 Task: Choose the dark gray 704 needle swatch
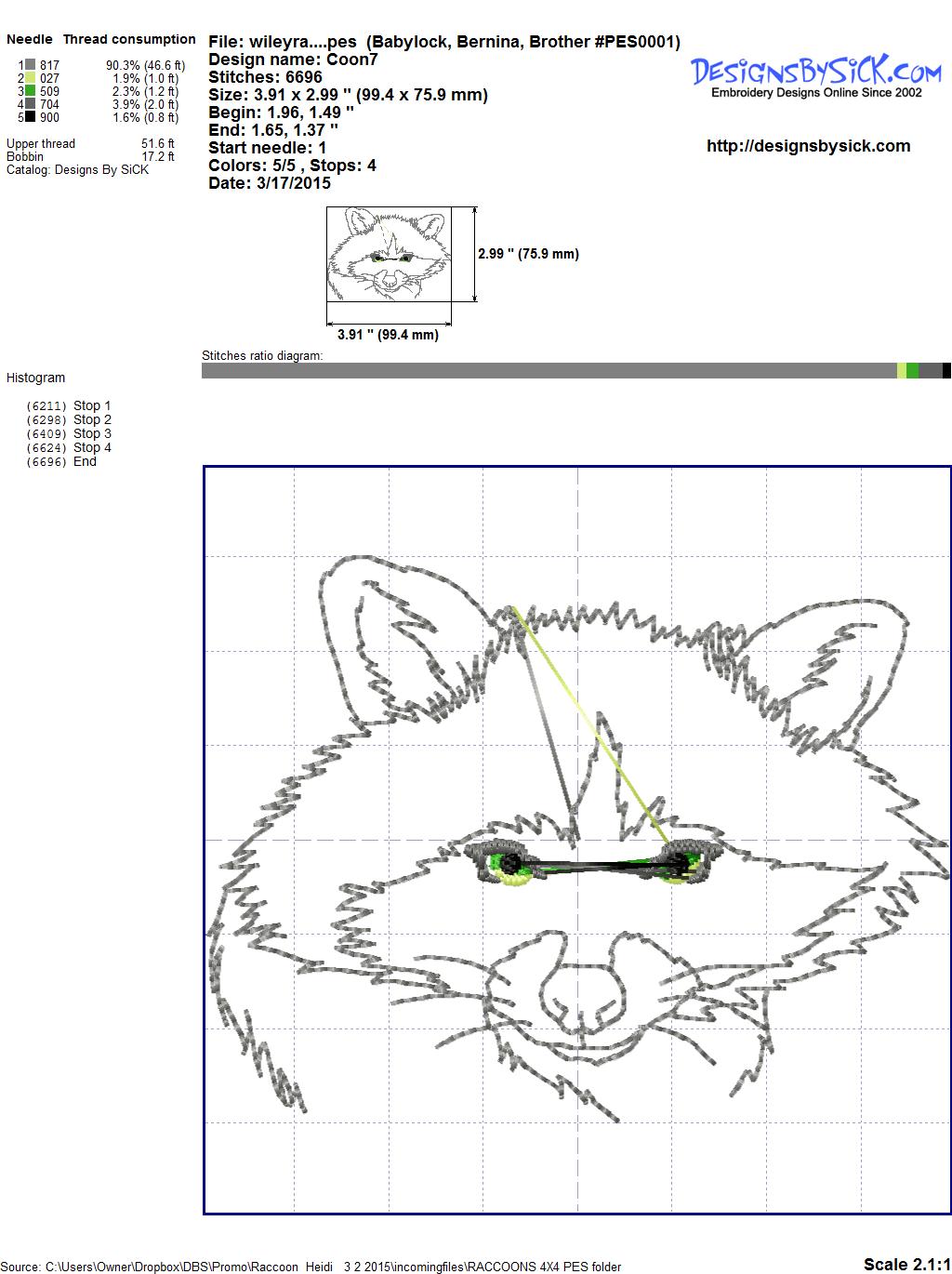tap(31, 104)
